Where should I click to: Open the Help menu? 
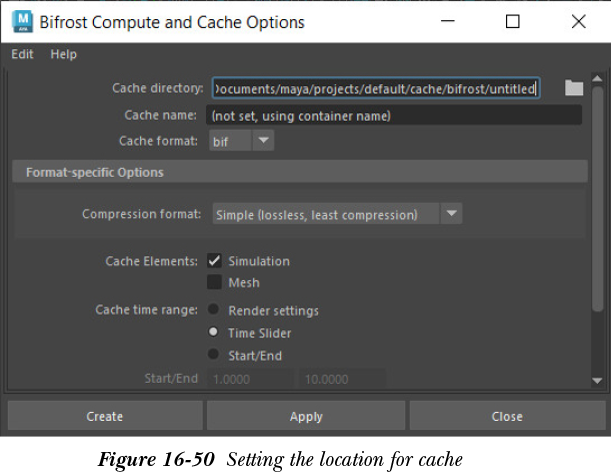pos(63,55)
